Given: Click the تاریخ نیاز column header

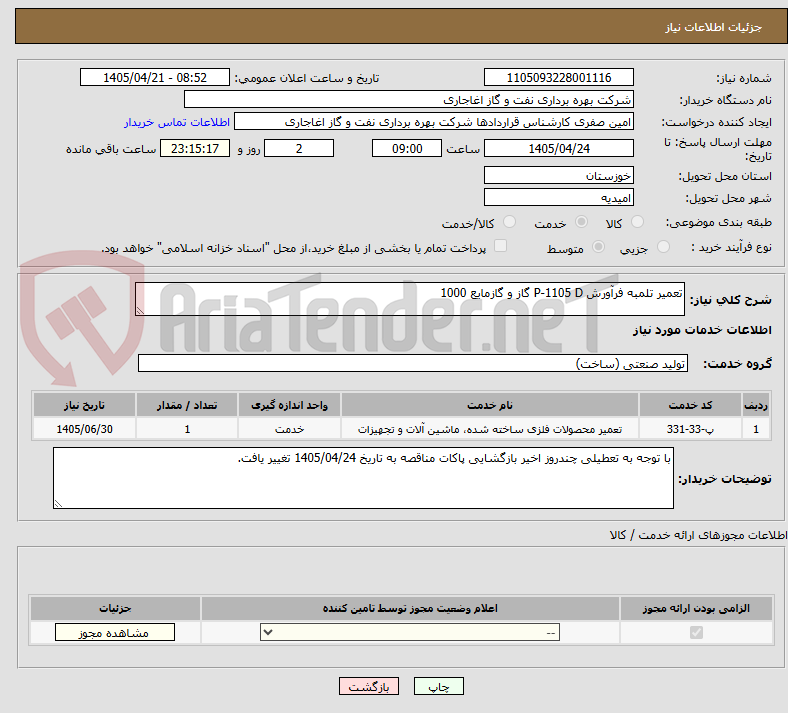Looking at the screenshot, I should pyautogui.click(x=84, y=405).
